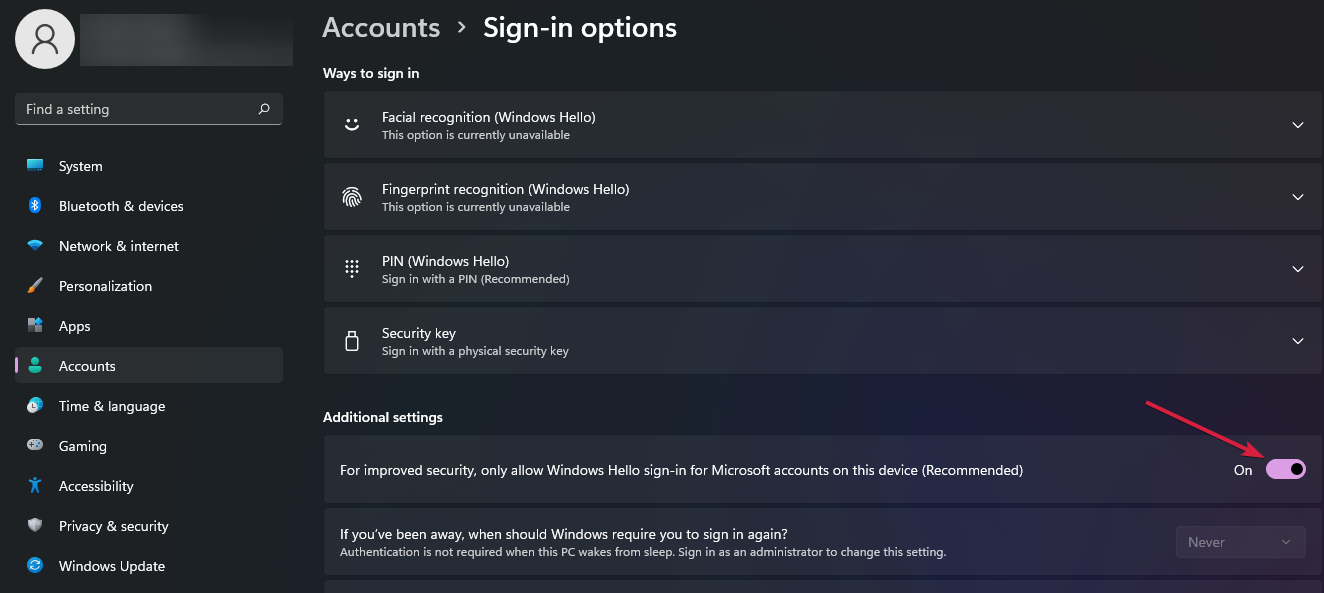Click the Accessibility person icon
1324x593 pixels.
[35, 486]
